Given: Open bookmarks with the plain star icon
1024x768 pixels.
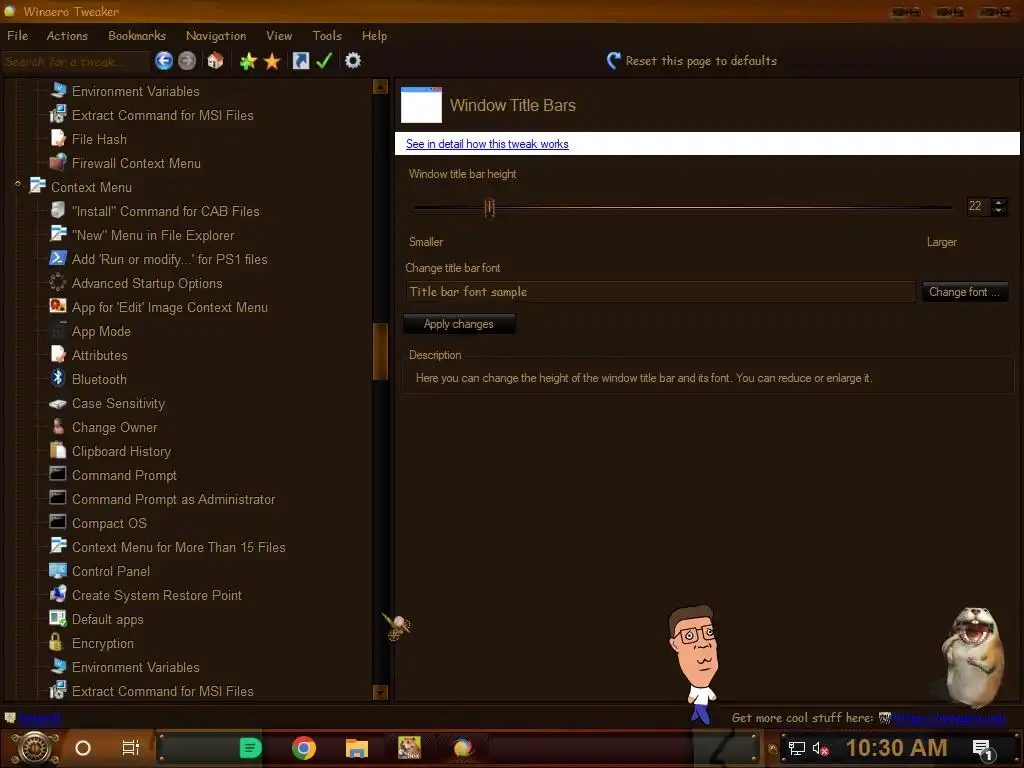Looking at the screenshot, I should [272, 61].
